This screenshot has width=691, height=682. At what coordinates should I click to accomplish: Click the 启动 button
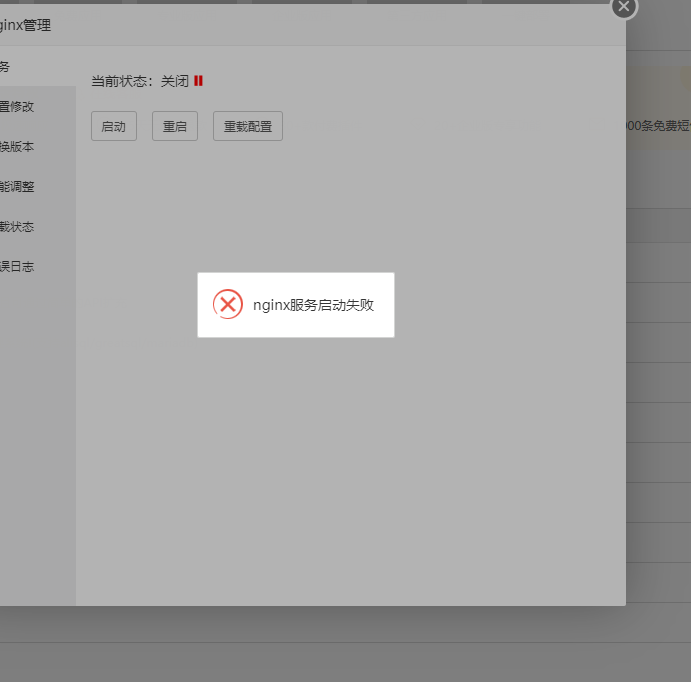click(114, 126)
